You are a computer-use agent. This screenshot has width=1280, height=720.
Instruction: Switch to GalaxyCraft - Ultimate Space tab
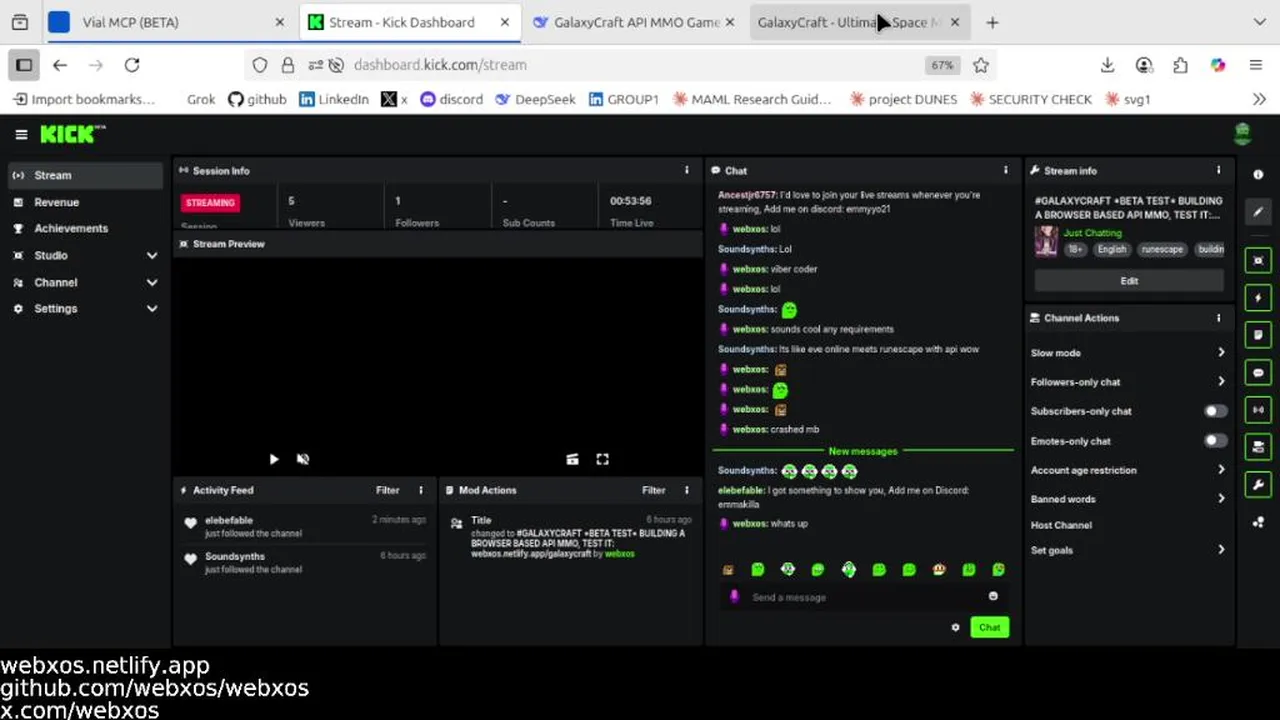point(860,22)
